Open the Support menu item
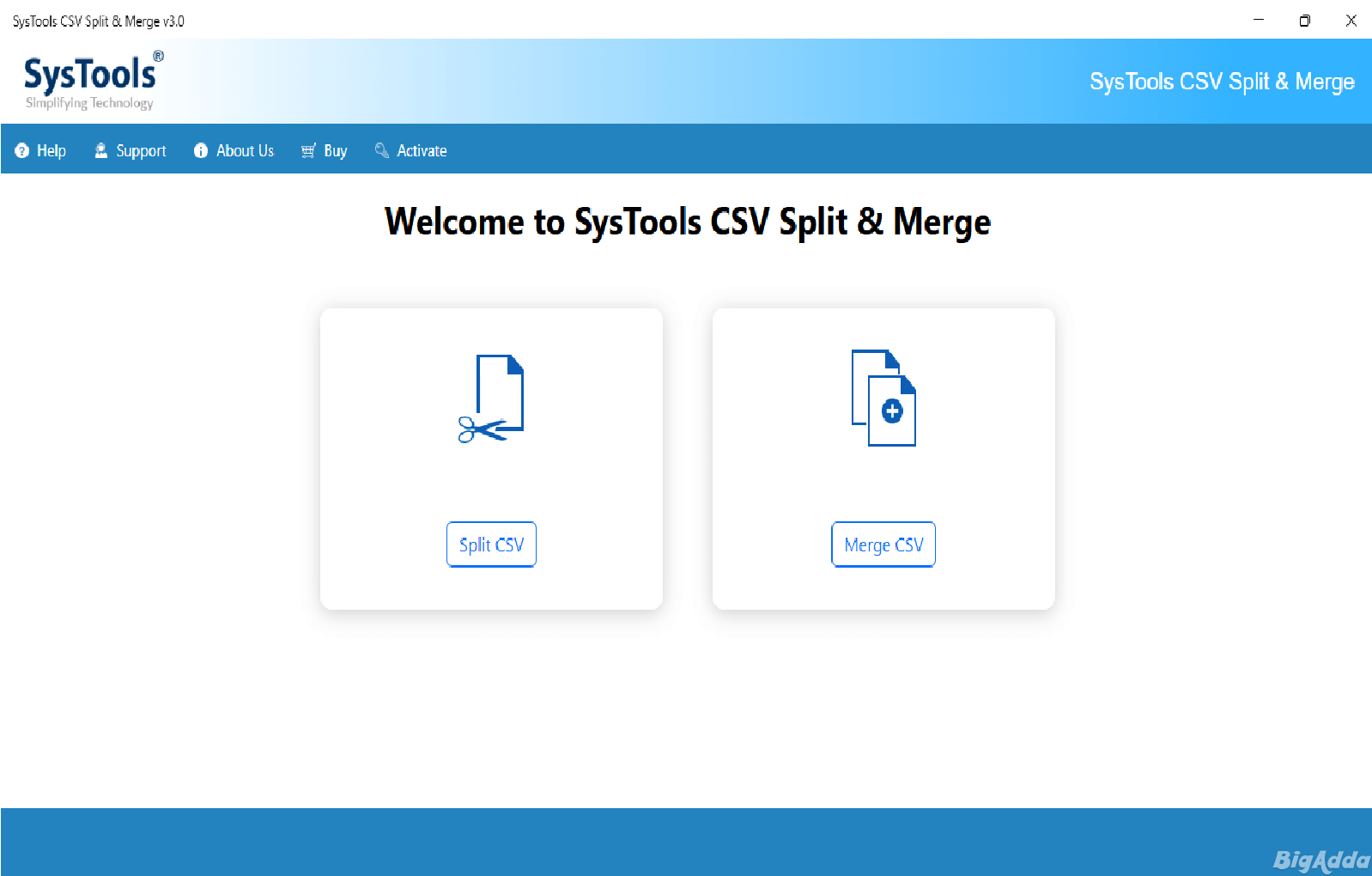1372x876 pixels. pyautogui.click(x=131, y=151)
